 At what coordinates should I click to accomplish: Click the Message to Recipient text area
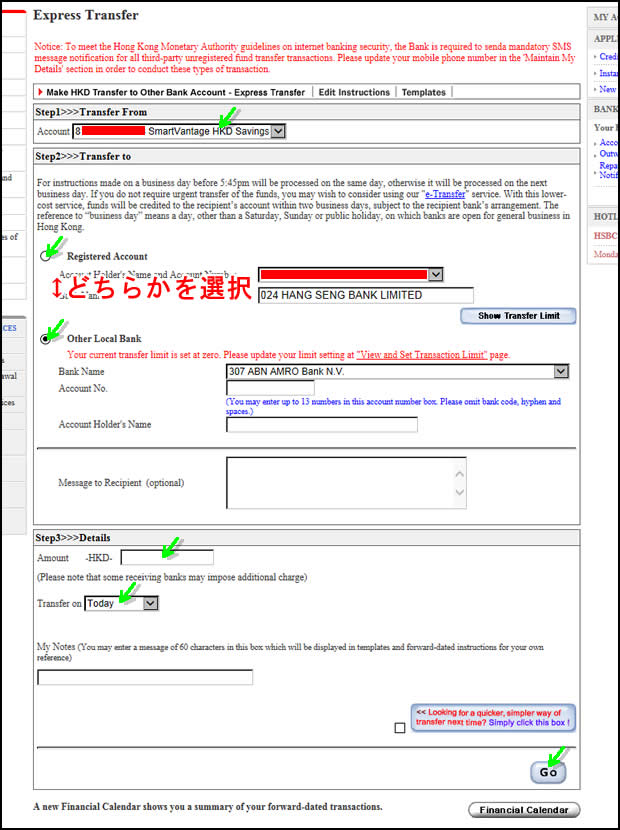346,483
